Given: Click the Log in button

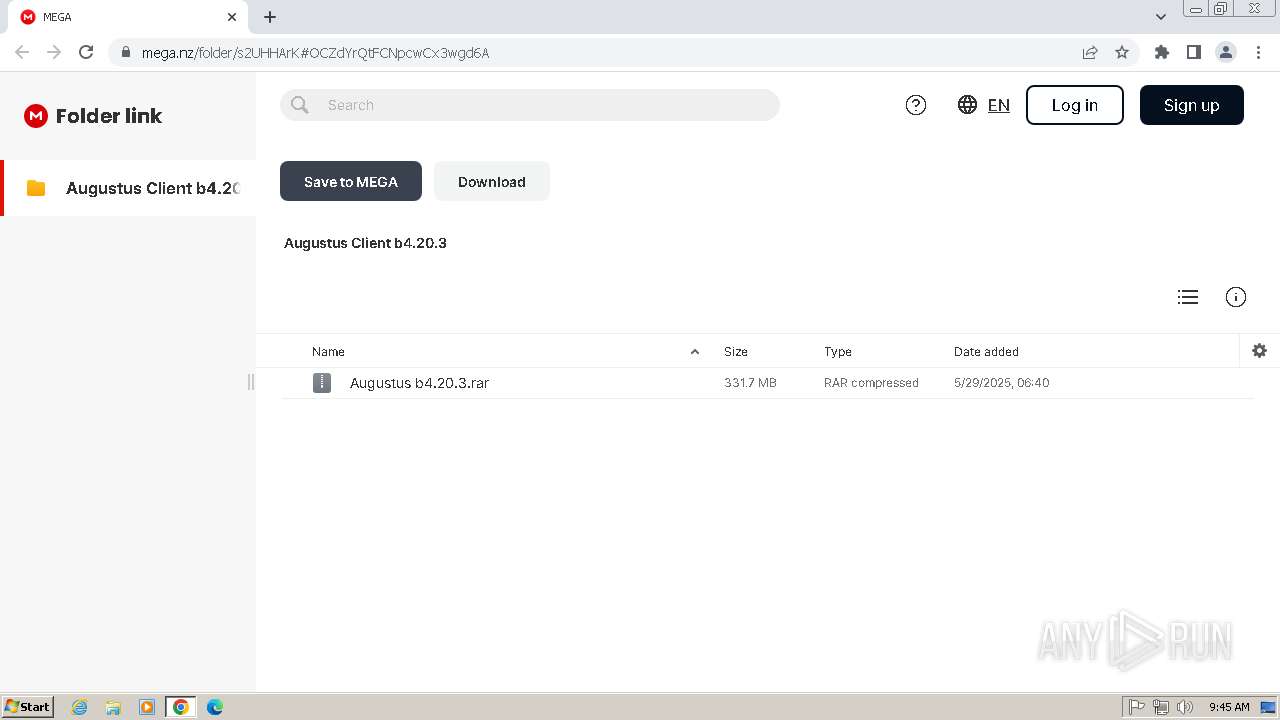Looking at the screenshot, I should point(1075,105).
